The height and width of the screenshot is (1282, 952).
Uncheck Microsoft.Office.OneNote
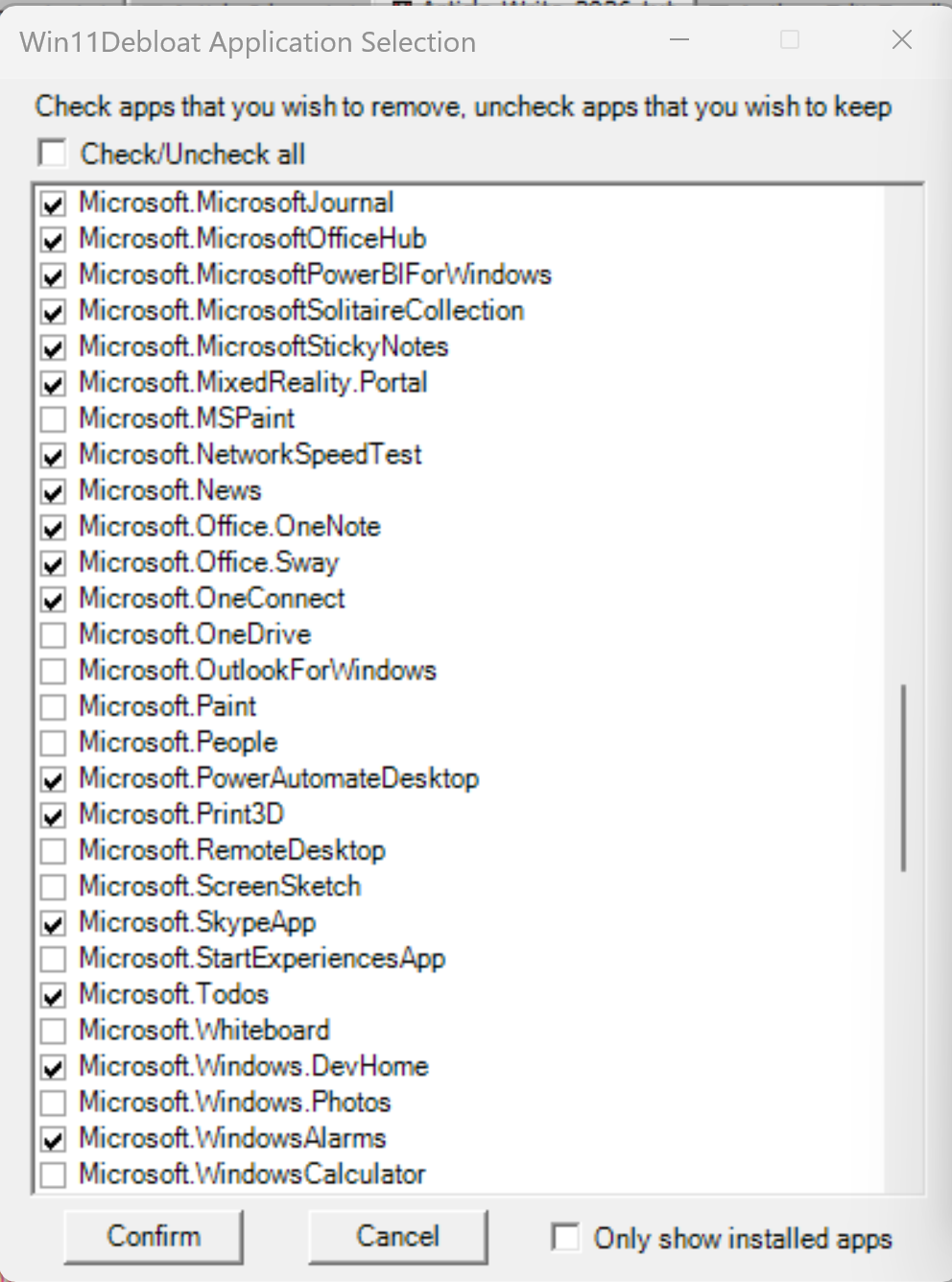(x=54, y=528)
